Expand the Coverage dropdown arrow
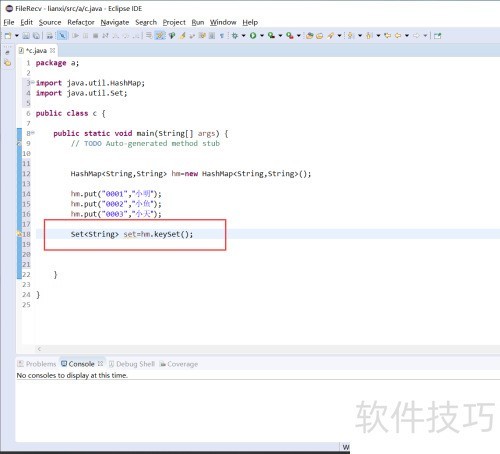500x454 pixels. pyautogui.click(x=280, y=36)
